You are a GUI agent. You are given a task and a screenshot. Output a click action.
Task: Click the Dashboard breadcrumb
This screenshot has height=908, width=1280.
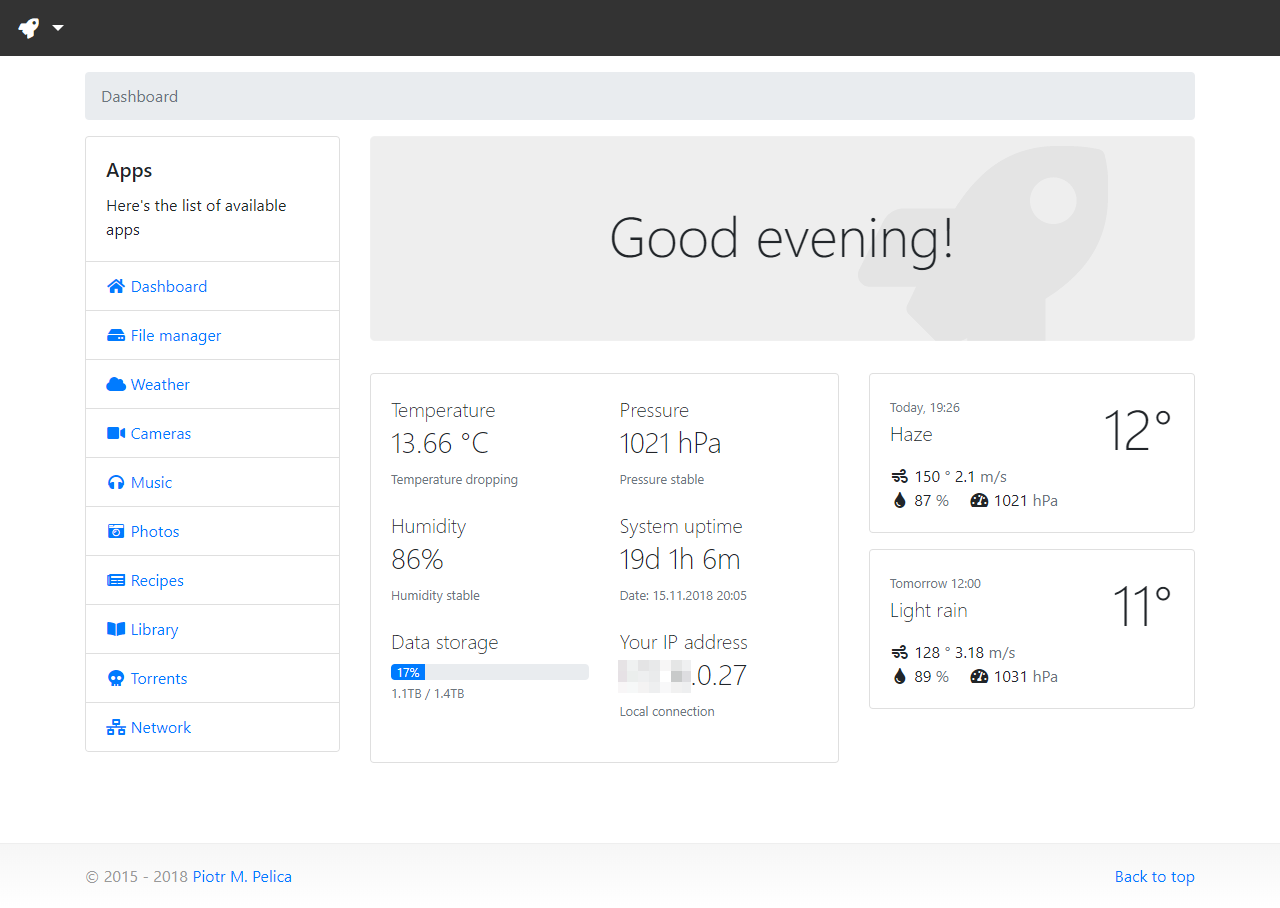click(139, 97)
